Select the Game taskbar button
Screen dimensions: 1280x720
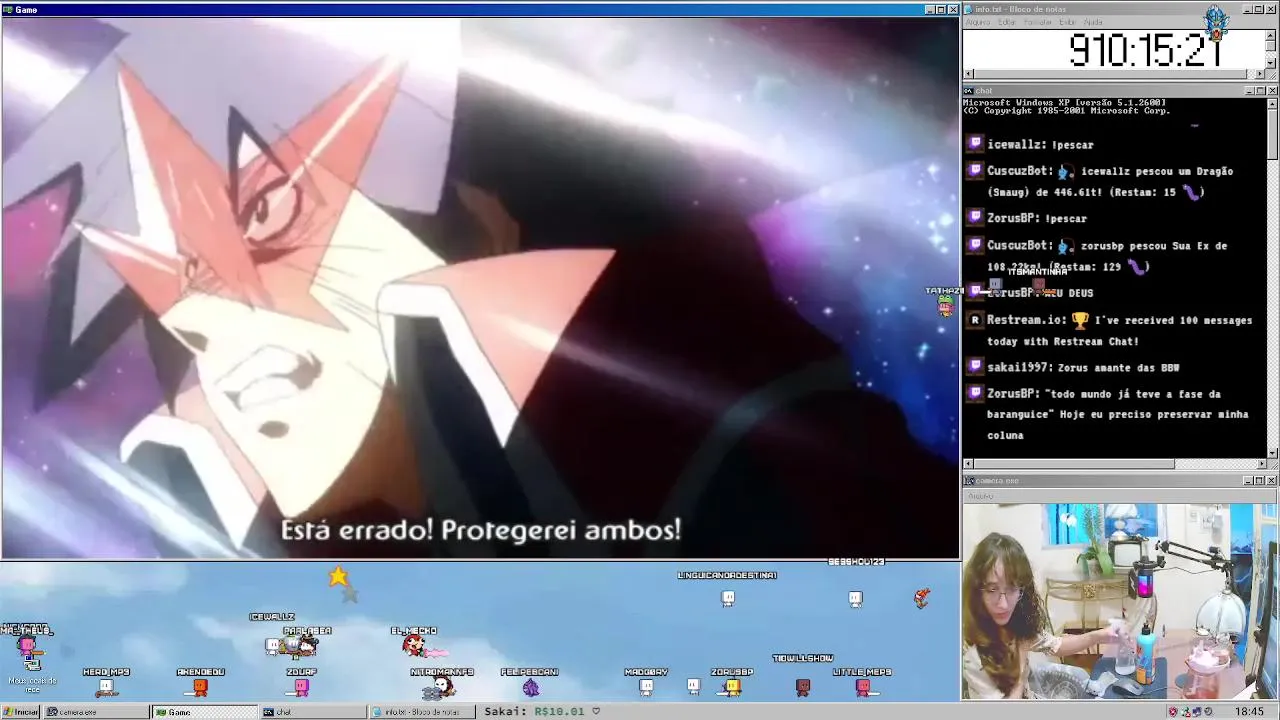(204, 712)
